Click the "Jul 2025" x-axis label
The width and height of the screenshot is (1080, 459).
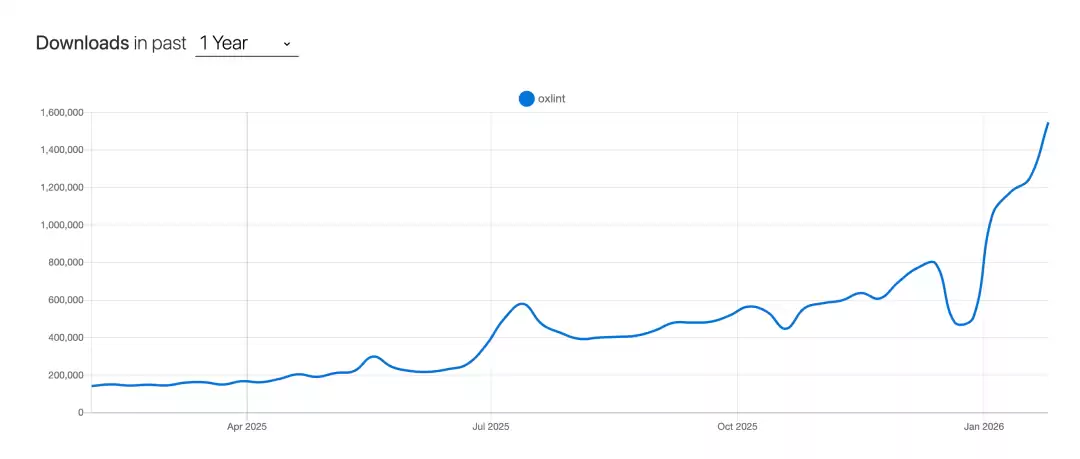pyautogui.click(x=491, y=426)
